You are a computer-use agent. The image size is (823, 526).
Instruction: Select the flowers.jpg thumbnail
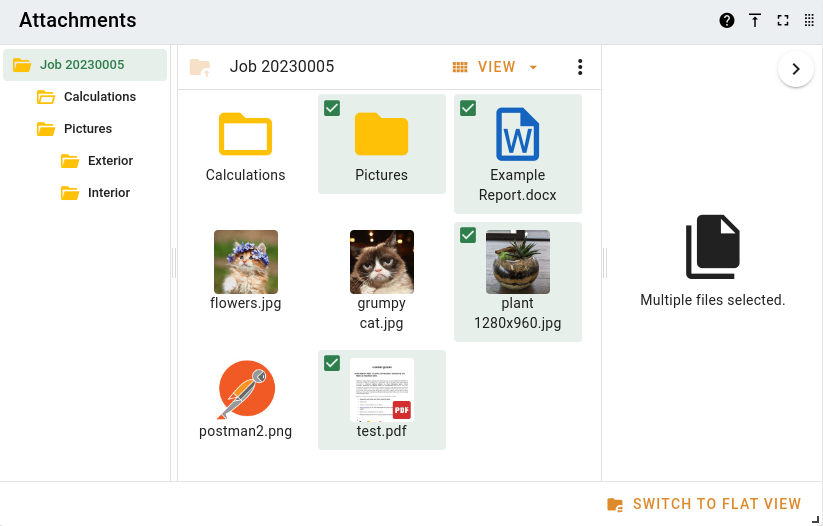[x=246, y=261]
